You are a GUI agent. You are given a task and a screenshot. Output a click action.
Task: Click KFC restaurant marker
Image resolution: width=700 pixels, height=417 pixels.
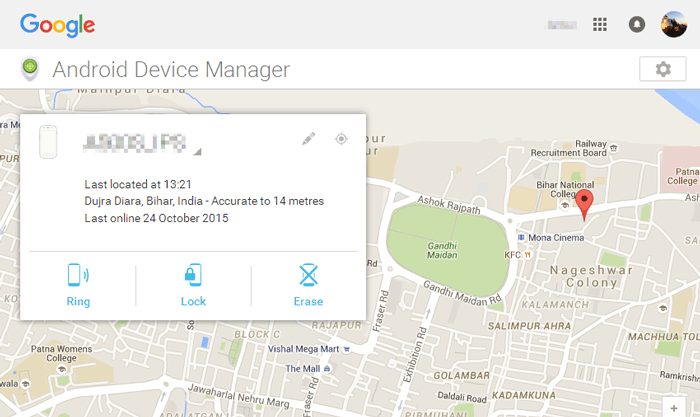pos(528,255)
